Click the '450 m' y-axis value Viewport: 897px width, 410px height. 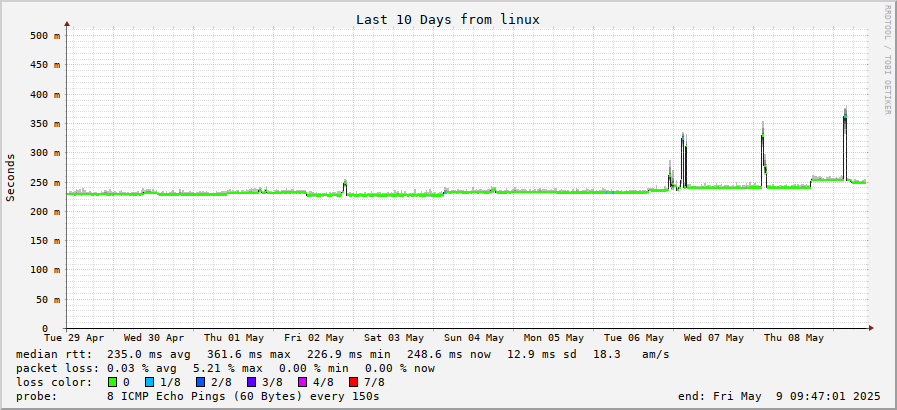pos(45,65)
